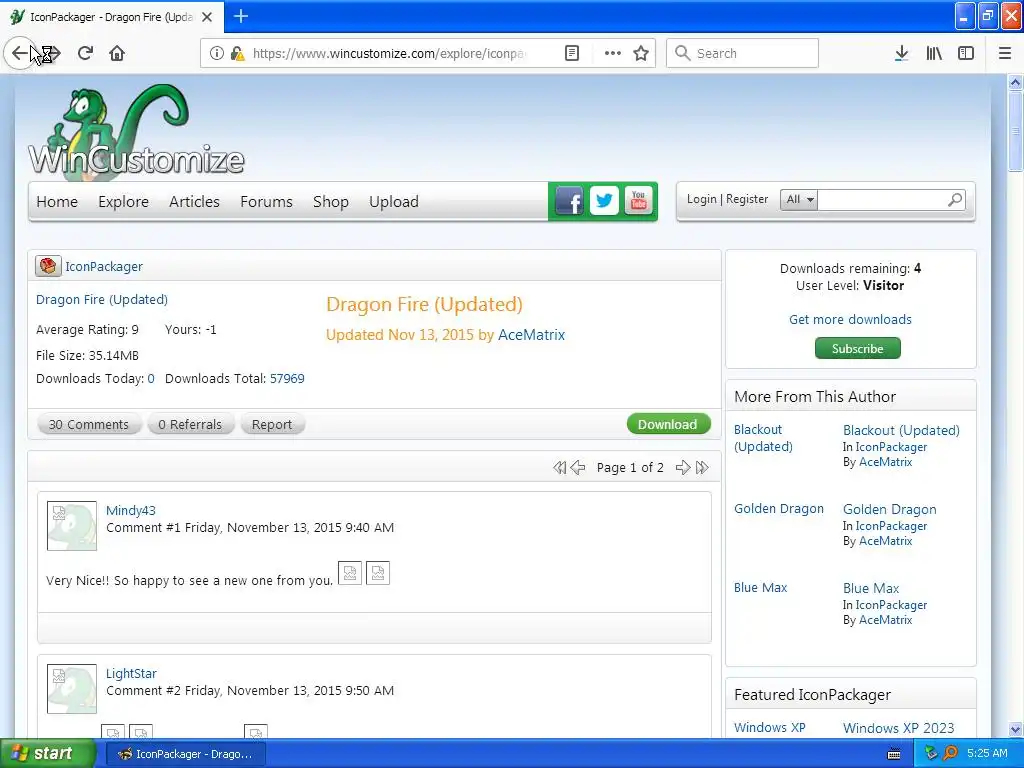1024x768 pixels.
Task: Open the browser home page icon
Action: tap(117, 53)
